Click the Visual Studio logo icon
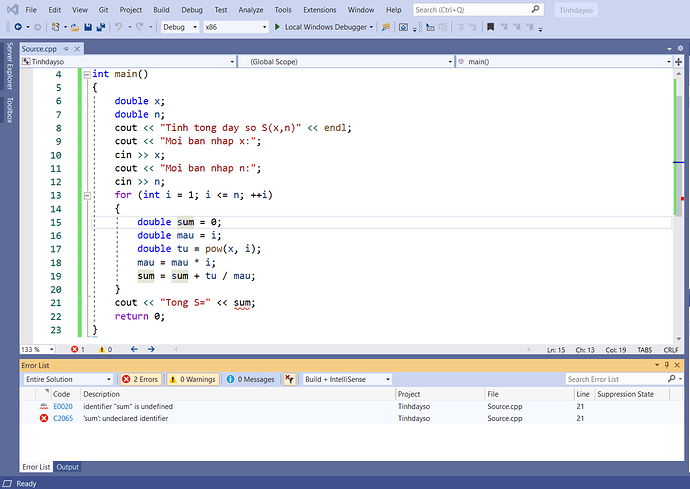 [13, 9]
